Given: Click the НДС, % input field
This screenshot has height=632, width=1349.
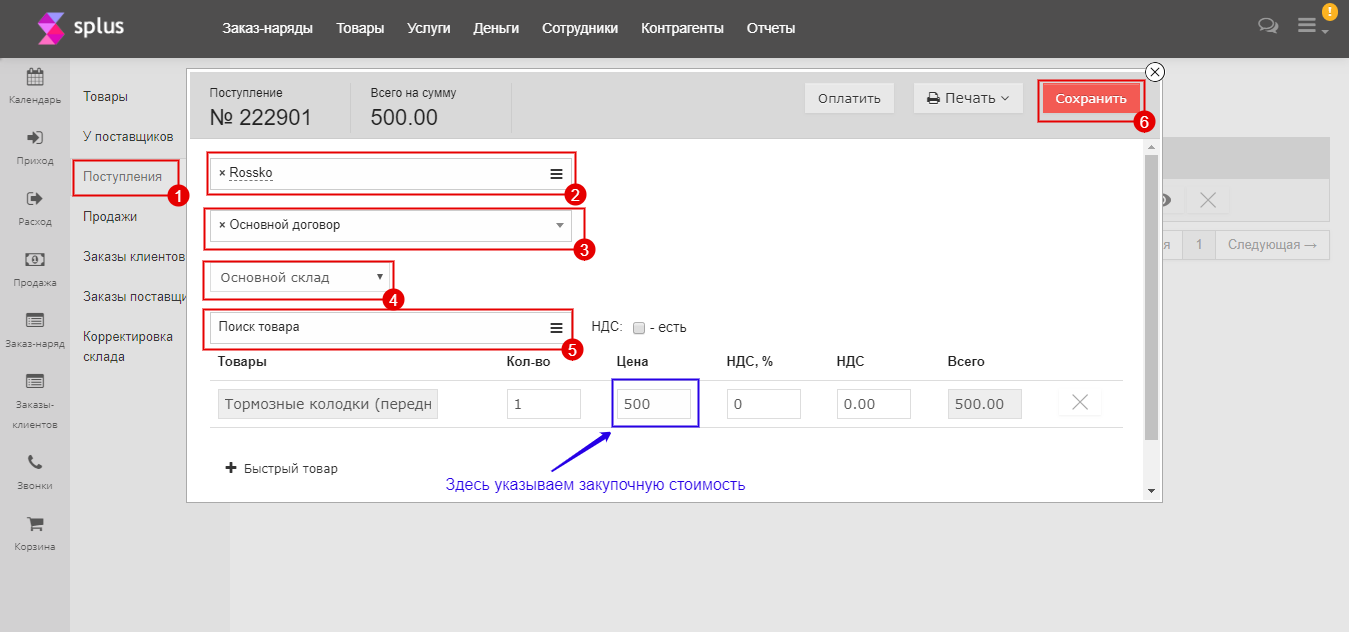Looking at the screenshot, I should [x=764, y=404].
